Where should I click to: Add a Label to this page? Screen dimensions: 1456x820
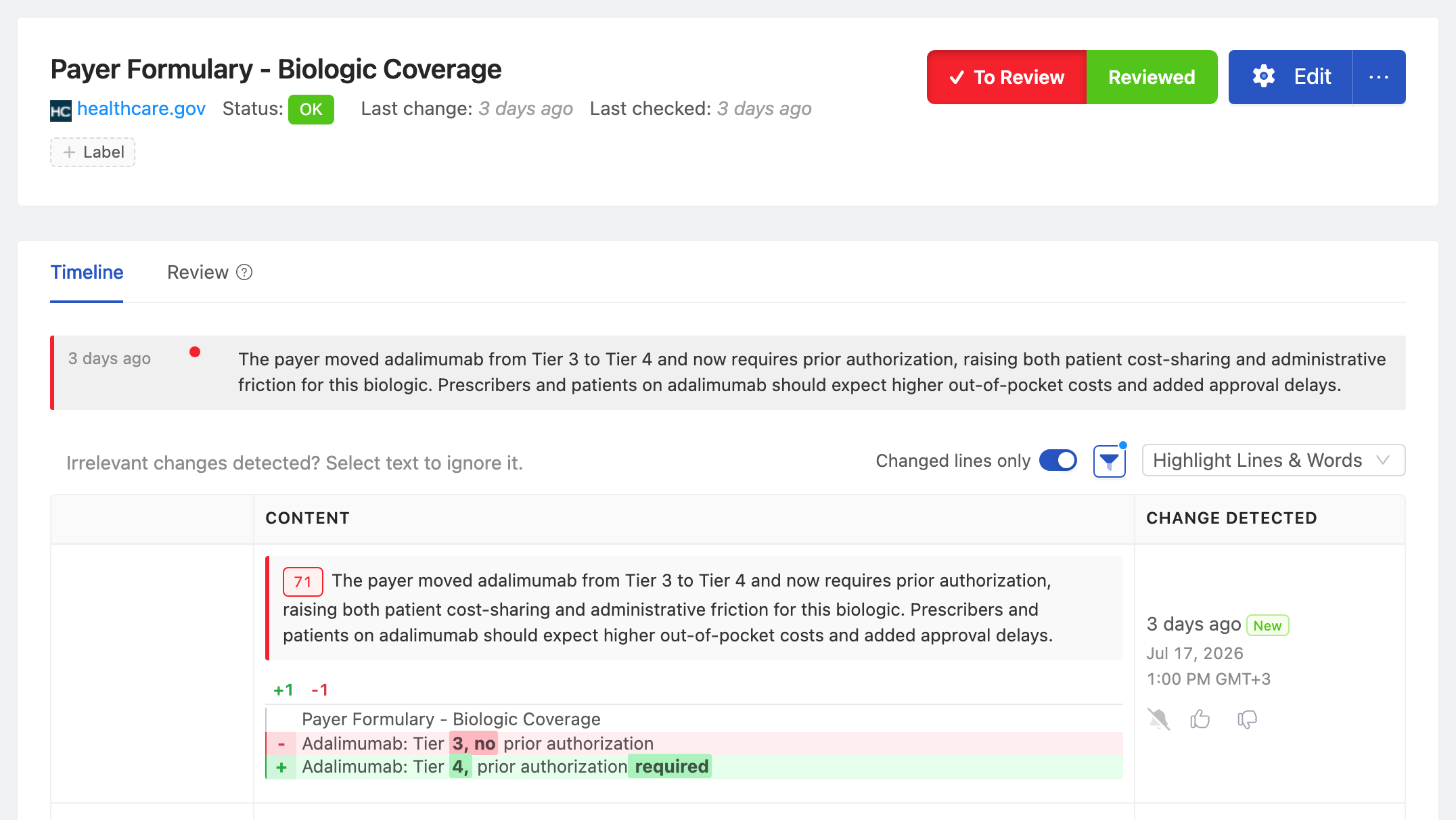coord(93,152)
